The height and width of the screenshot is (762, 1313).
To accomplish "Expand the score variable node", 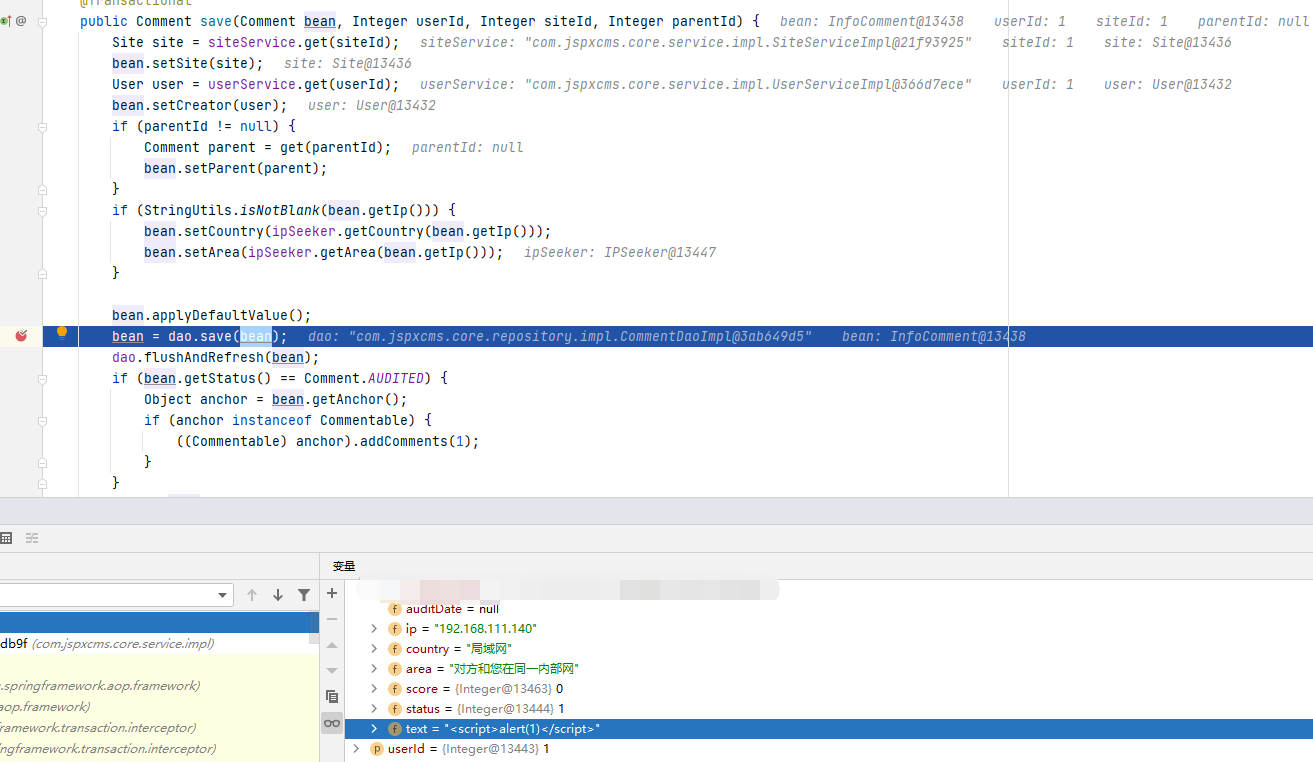I will pos(374,689).
